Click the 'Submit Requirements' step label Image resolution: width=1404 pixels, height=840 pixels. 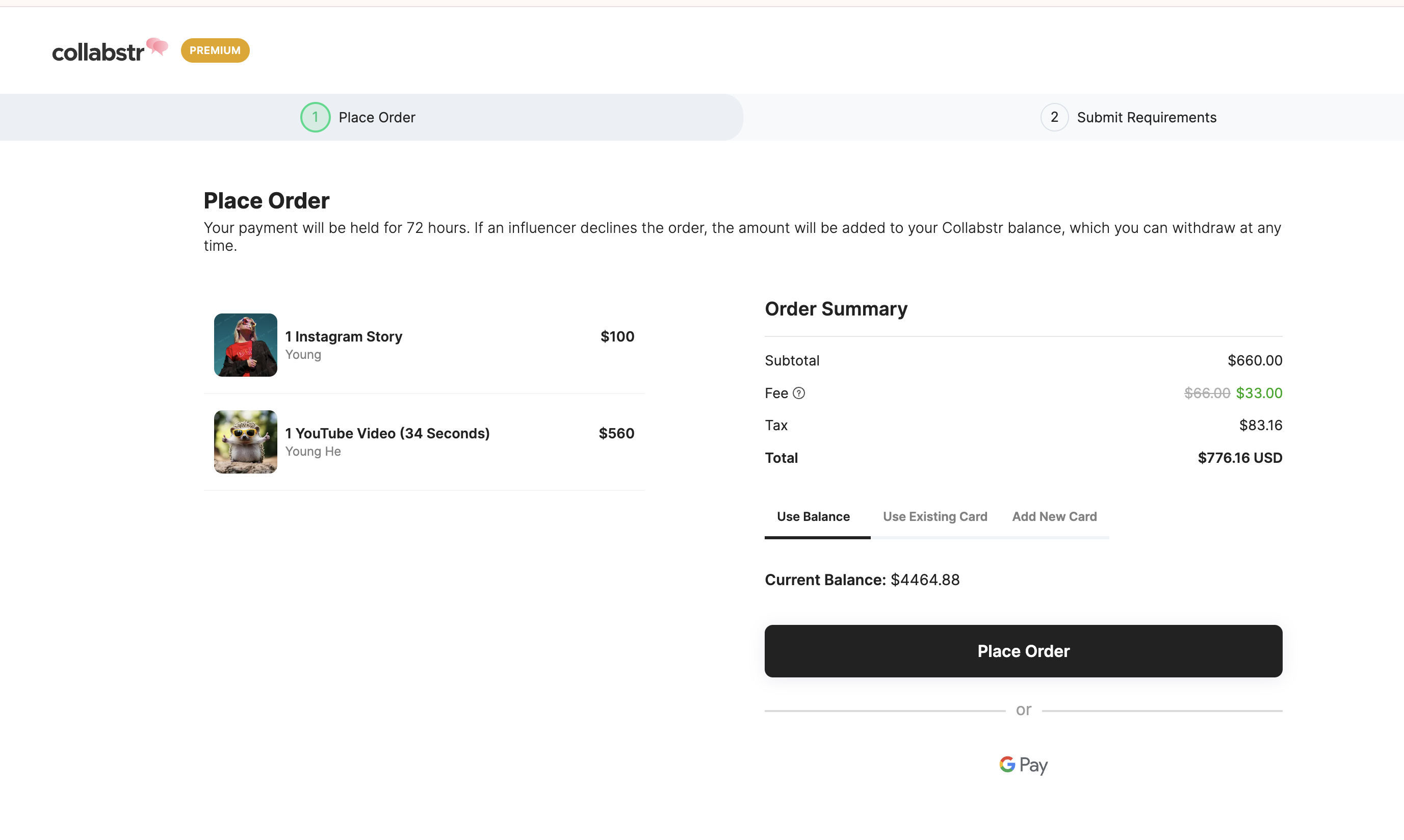[x=1147, y=117]
